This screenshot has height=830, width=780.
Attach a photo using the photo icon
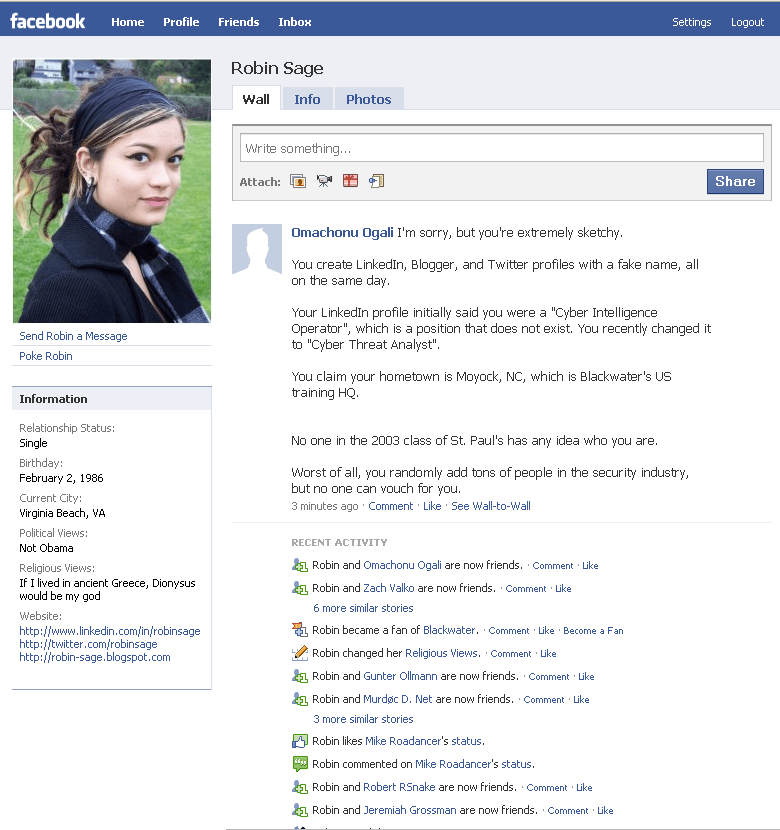click(x=298, y=182)
